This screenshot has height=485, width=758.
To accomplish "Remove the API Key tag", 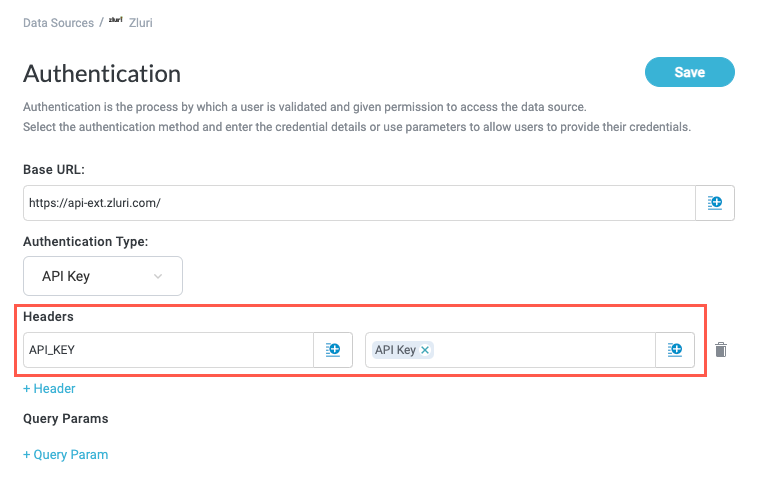I will click(425, 350).
